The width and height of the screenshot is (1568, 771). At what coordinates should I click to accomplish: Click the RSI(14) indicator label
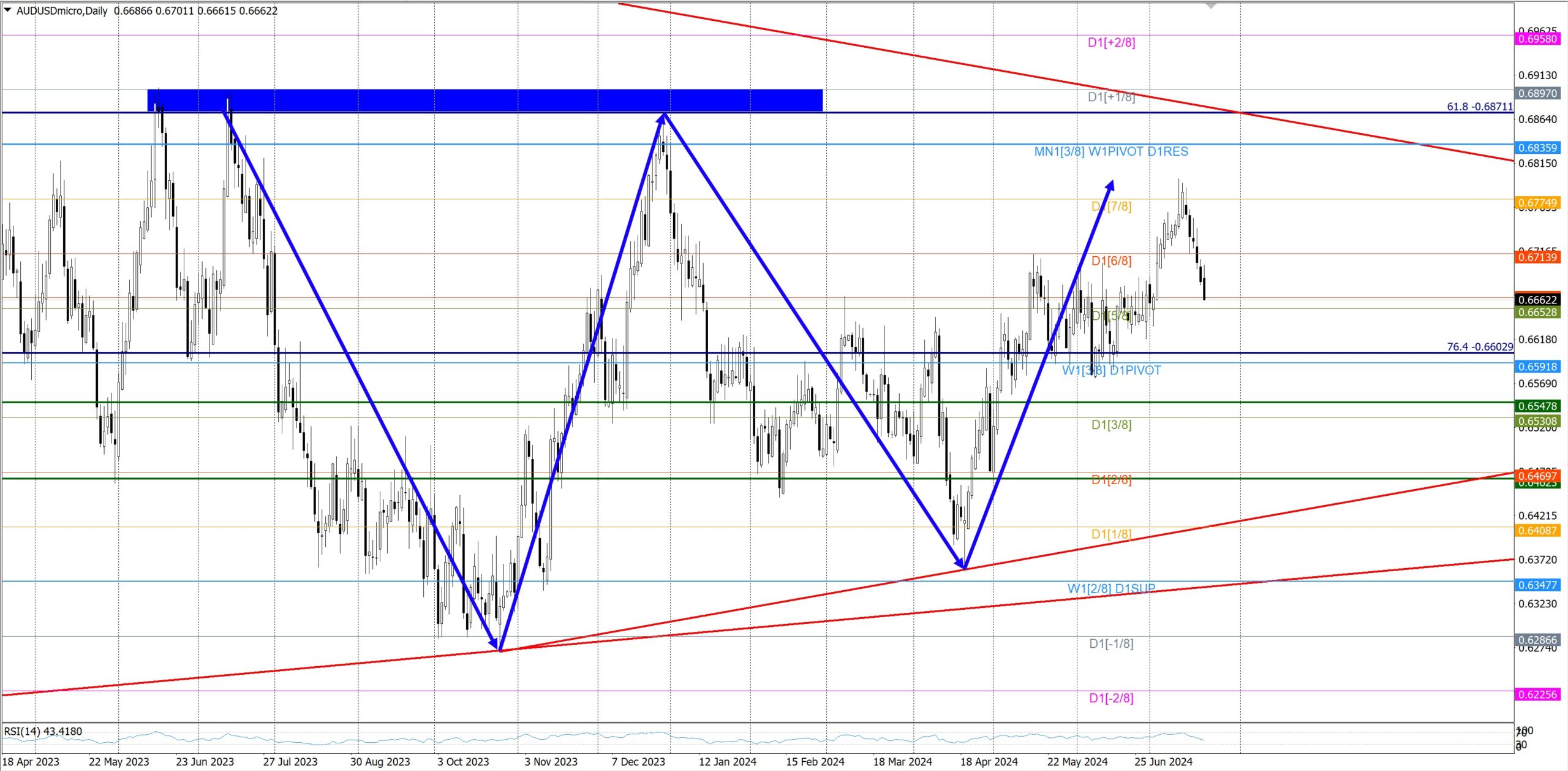43,731
